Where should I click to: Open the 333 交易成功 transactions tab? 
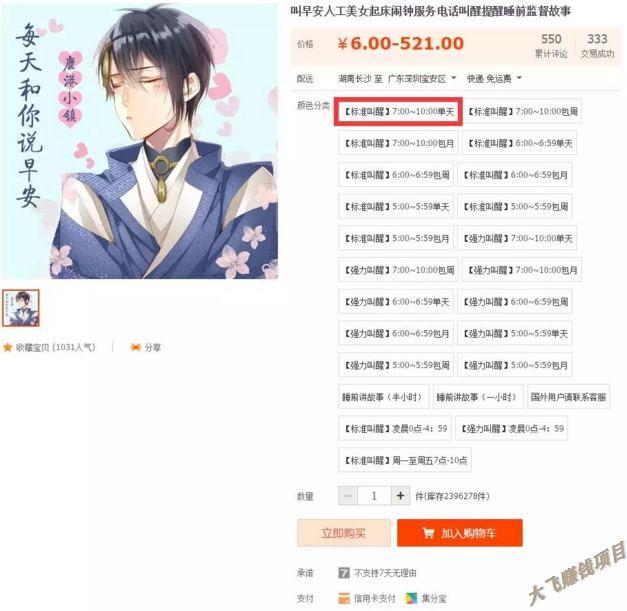[597, 45]
